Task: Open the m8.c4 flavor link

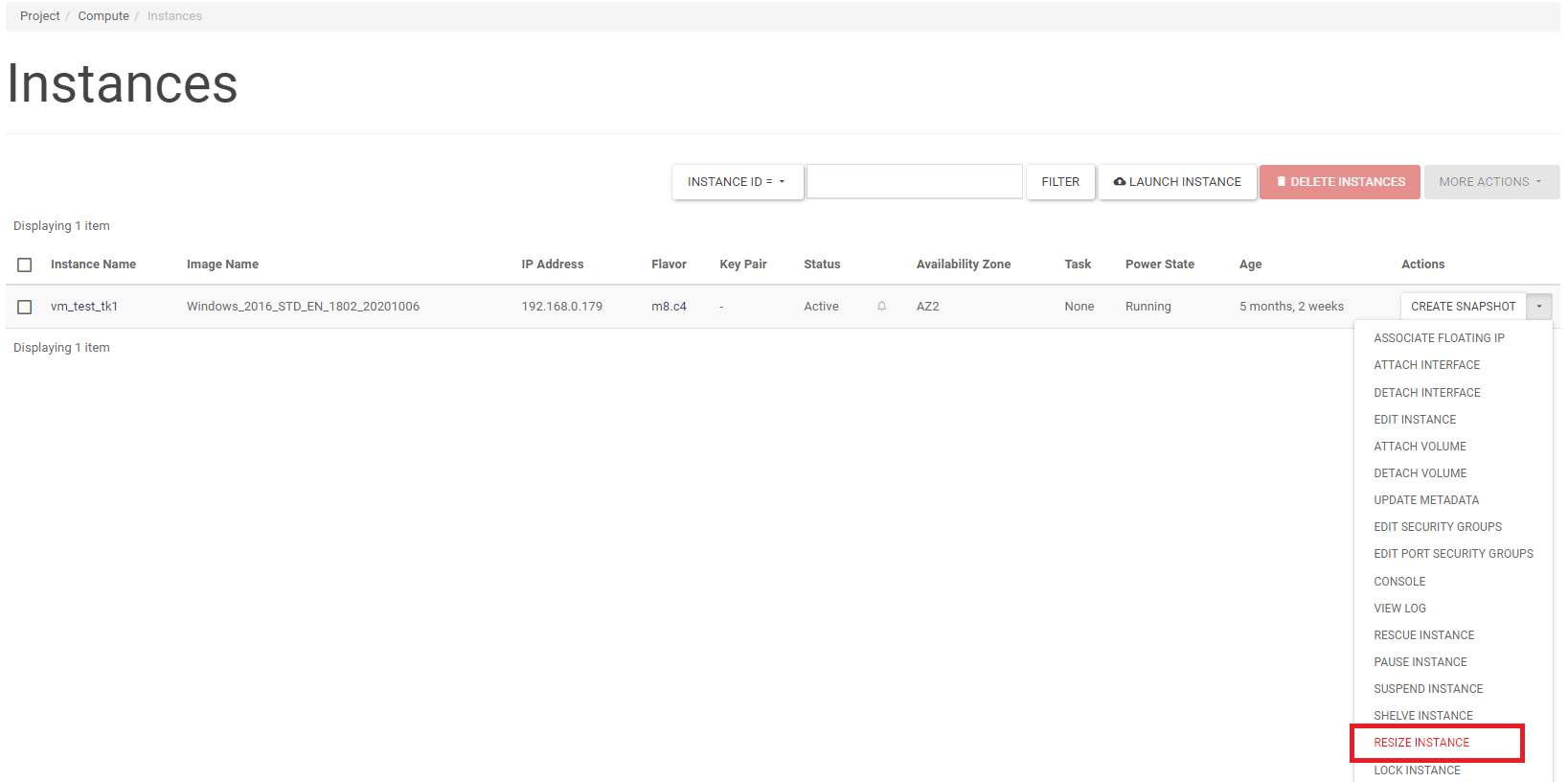Action: click(x=669, y=307)
